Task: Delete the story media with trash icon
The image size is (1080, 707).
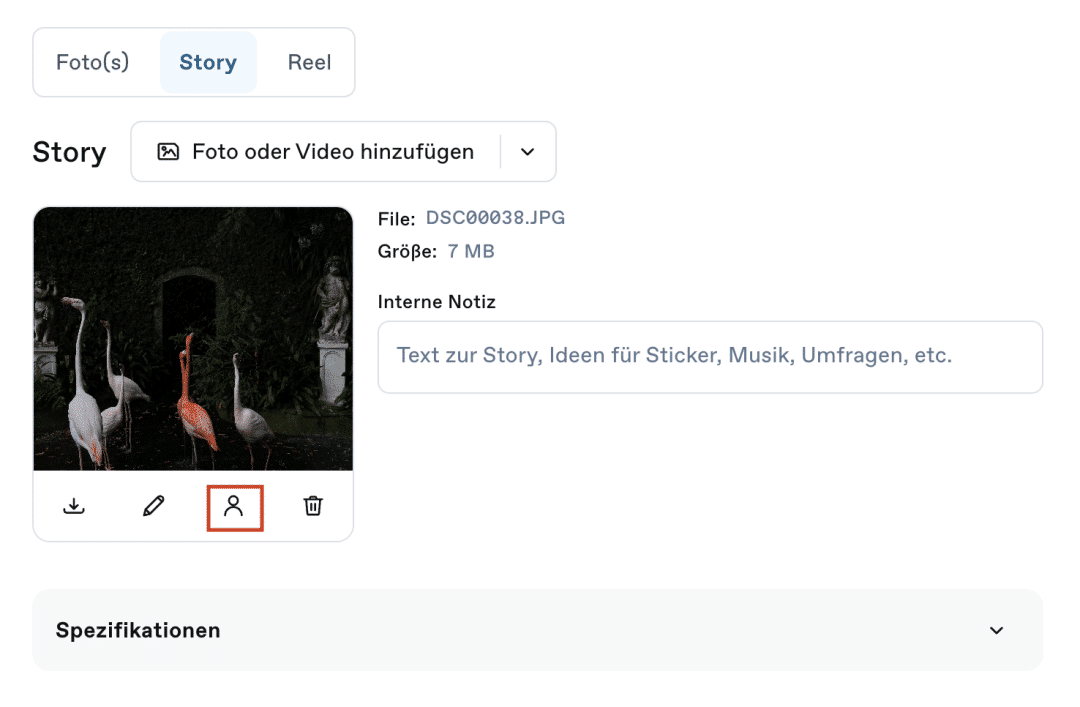Action: click(313, 506)
